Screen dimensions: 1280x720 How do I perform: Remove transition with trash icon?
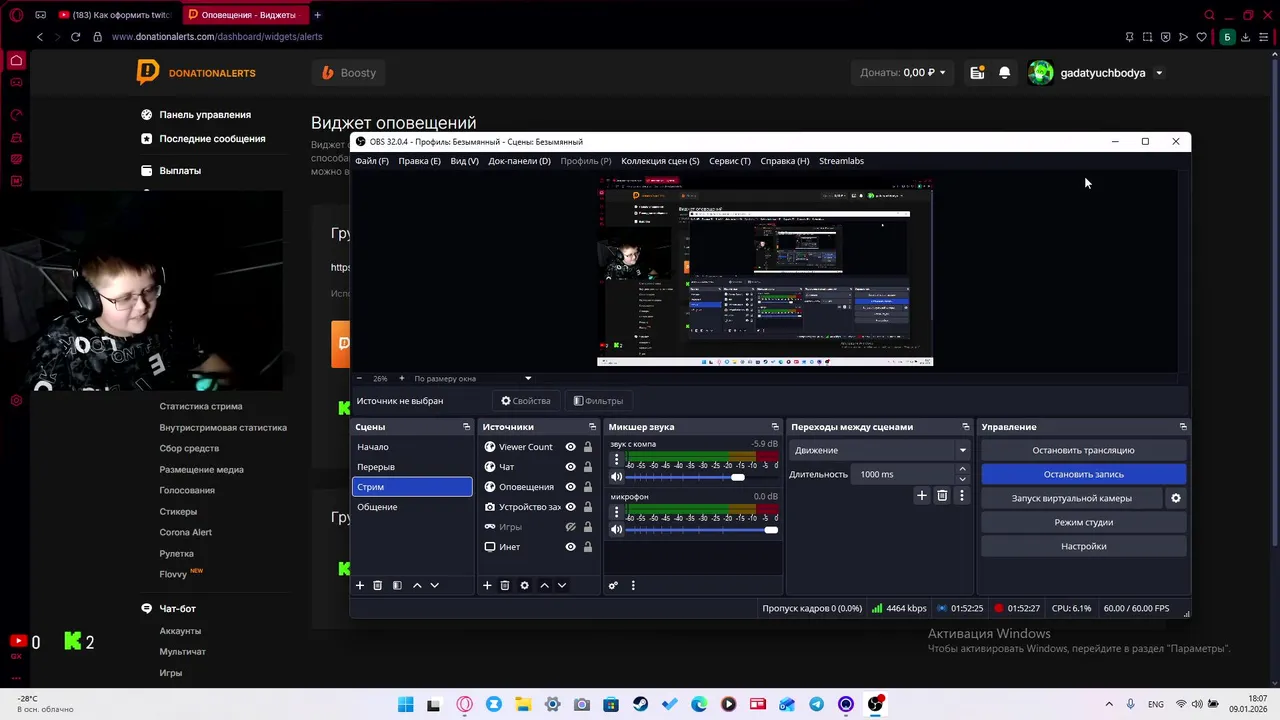(942, 495)
